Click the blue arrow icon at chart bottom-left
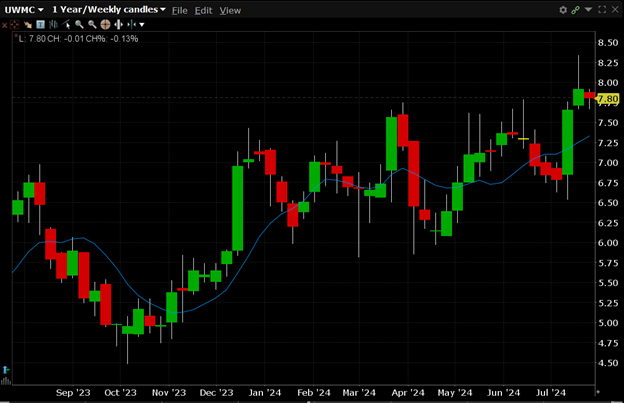 [x=6, y=370]
